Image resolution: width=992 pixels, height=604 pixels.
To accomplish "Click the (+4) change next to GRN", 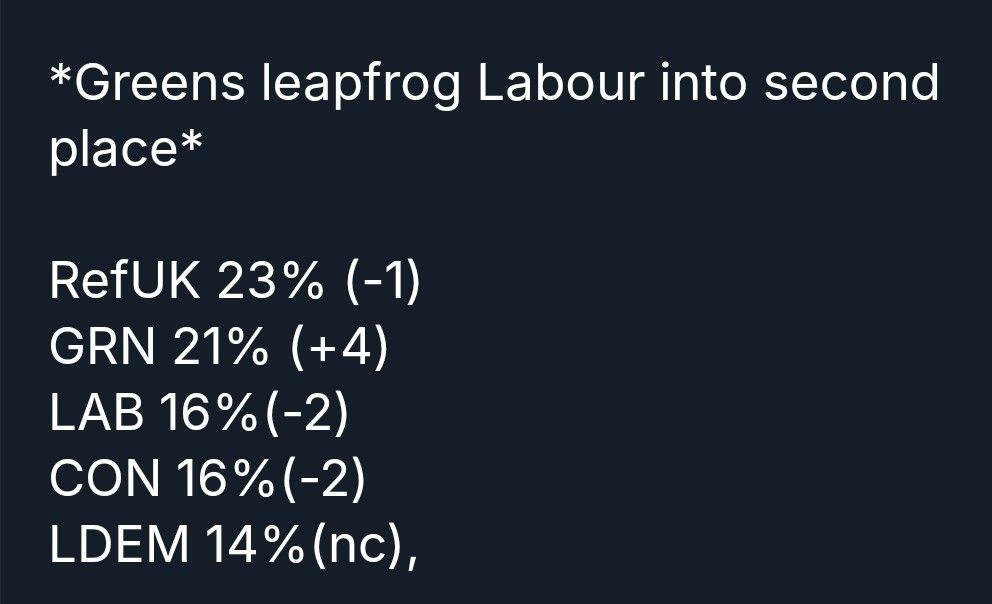I will tap(338, 350).
